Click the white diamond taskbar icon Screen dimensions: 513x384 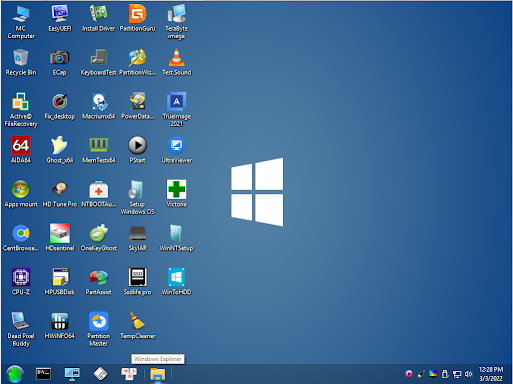[100, 374]
